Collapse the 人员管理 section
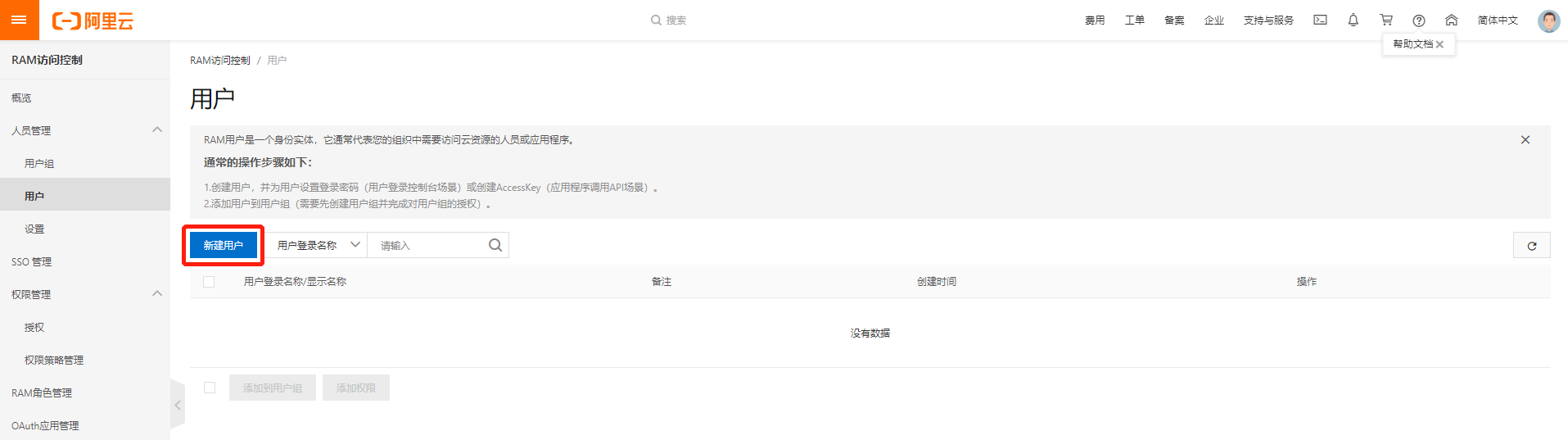 click(x=157, y=130)
